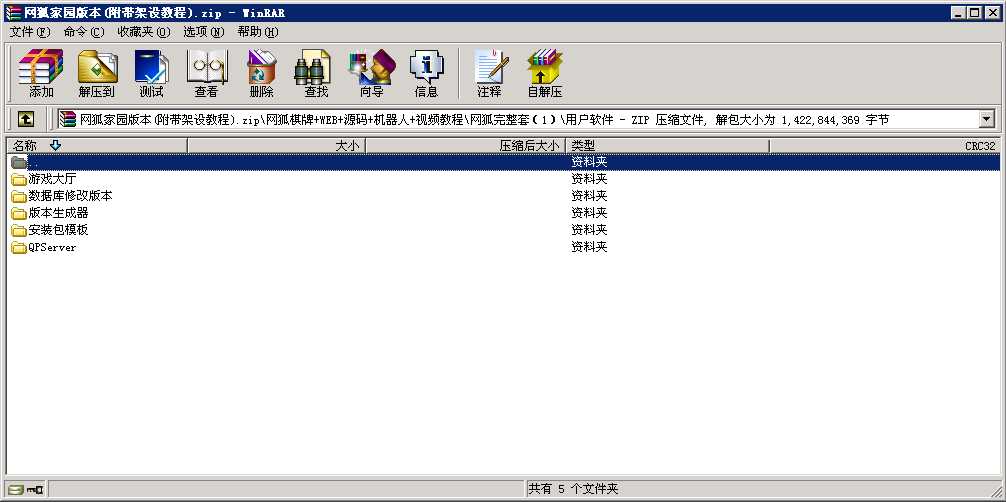This screenshot has width=1006, height=502.
Task: Select the QPServer folder
Action: point(44,247)
